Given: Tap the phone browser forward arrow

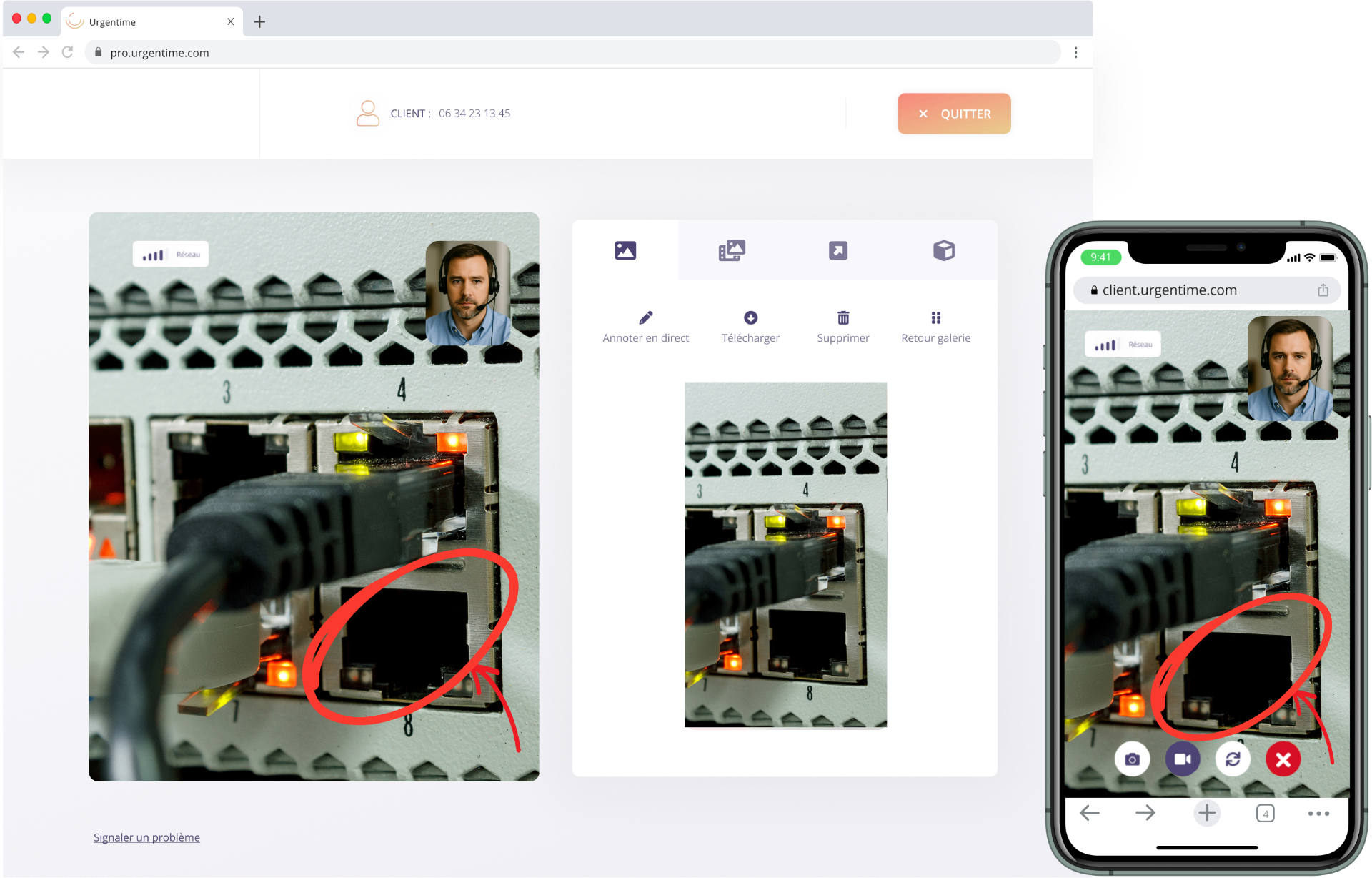Looking at the screenshot, I should click(x=1145, y=813).
